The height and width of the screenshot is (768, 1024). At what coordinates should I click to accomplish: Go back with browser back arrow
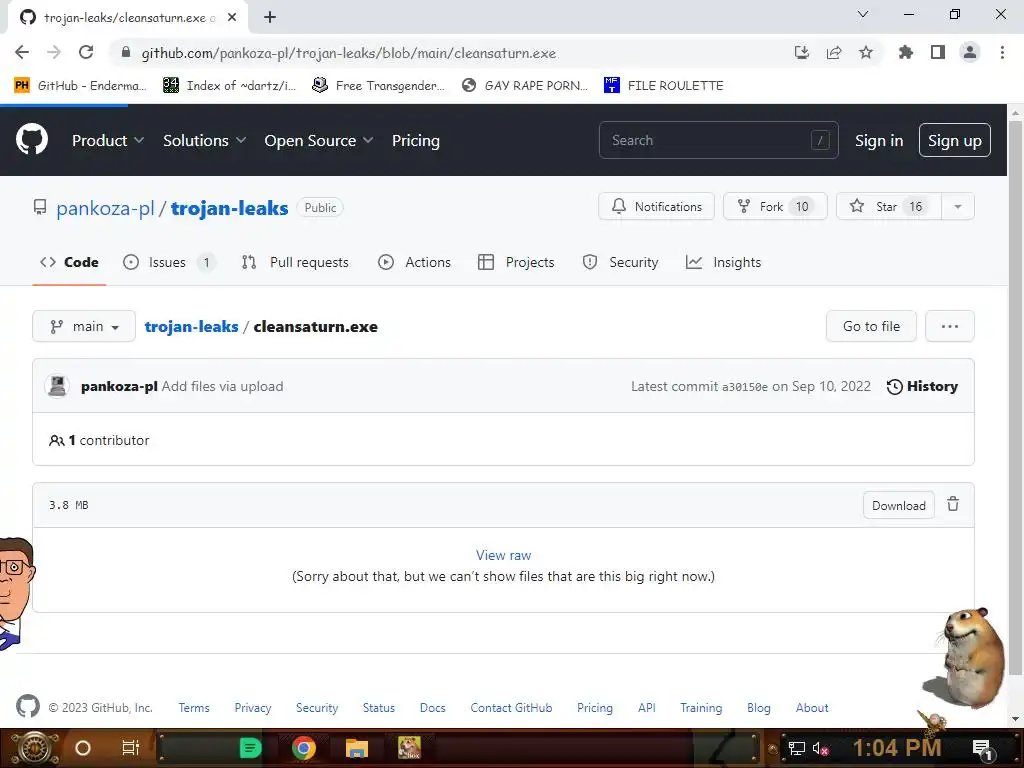(22, 52)
